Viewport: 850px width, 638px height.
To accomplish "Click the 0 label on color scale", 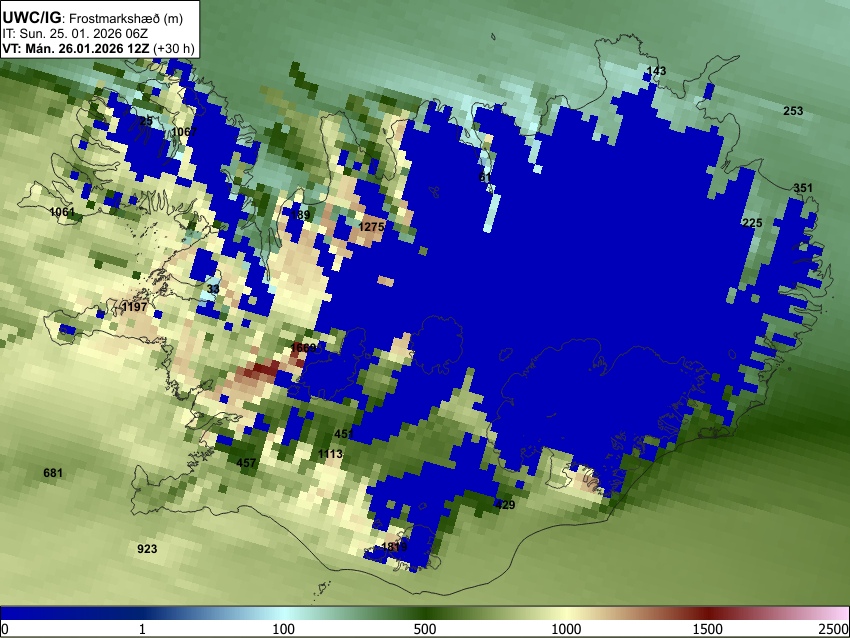I will click(5, 629).
